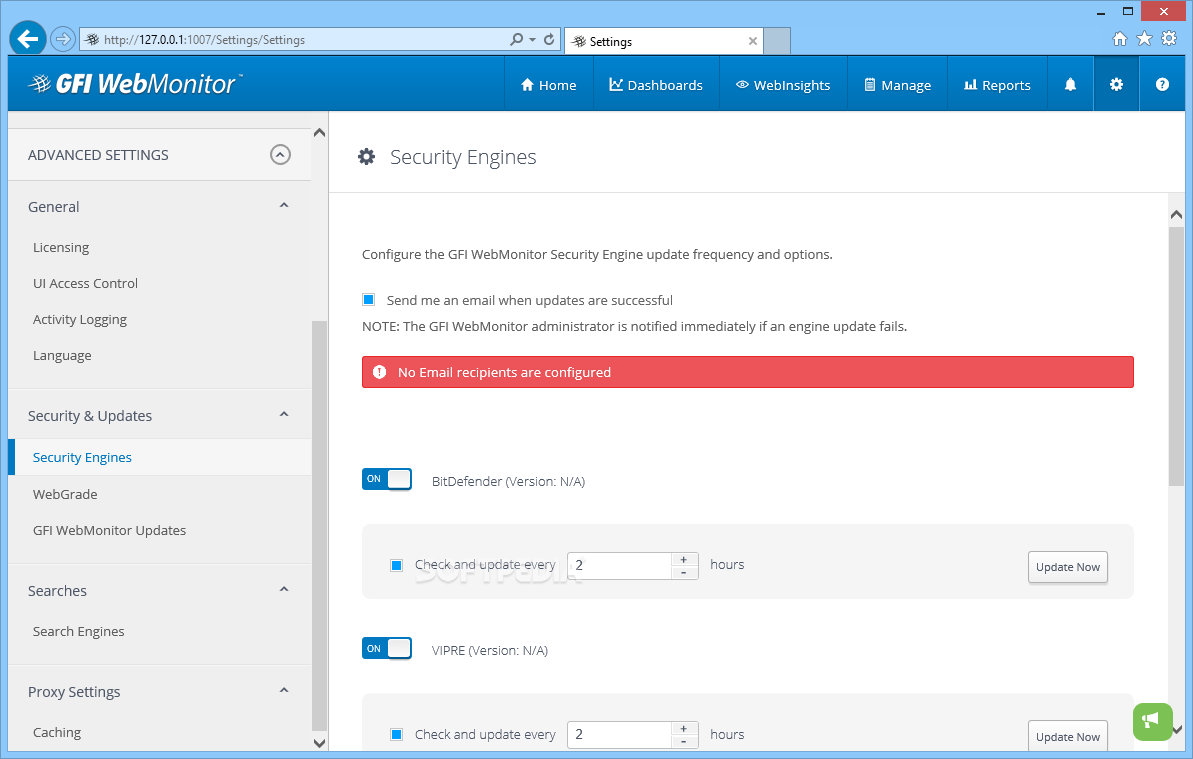
Task: Open Caching settings
Action: click(56, 732)
